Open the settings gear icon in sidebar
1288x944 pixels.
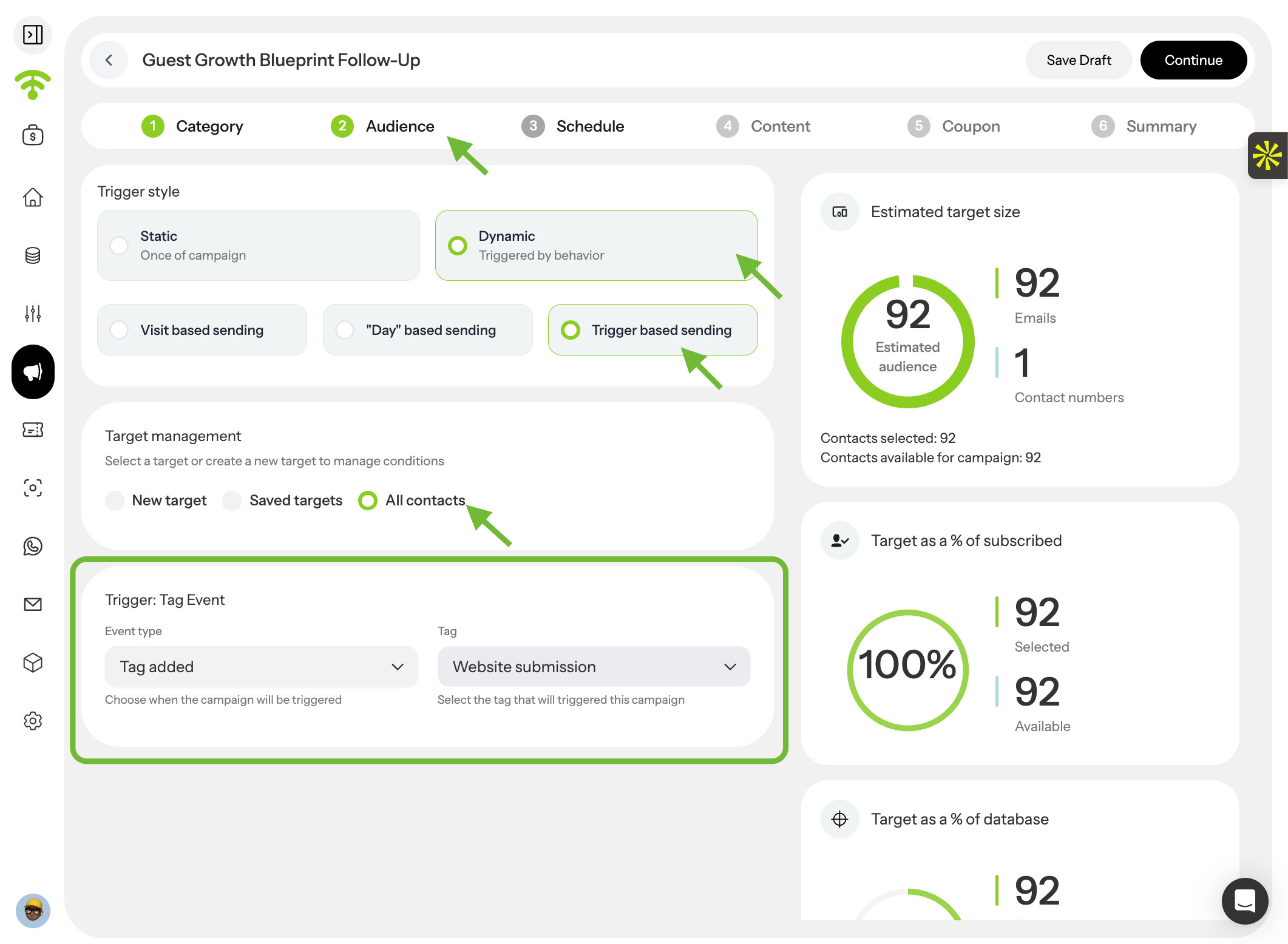(x=33, y=721)
